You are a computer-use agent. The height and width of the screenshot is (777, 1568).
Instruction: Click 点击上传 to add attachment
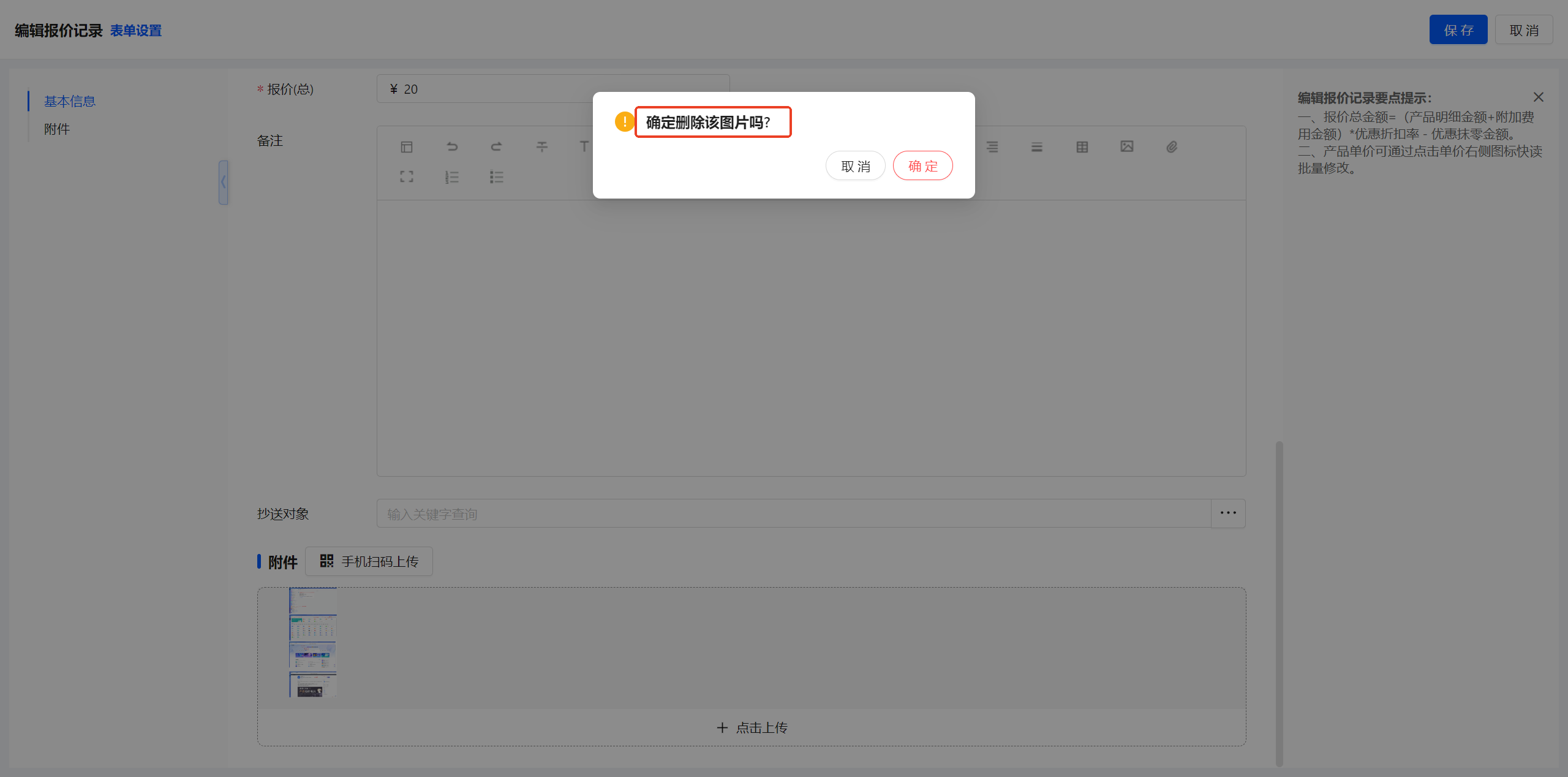coord(752,728)
